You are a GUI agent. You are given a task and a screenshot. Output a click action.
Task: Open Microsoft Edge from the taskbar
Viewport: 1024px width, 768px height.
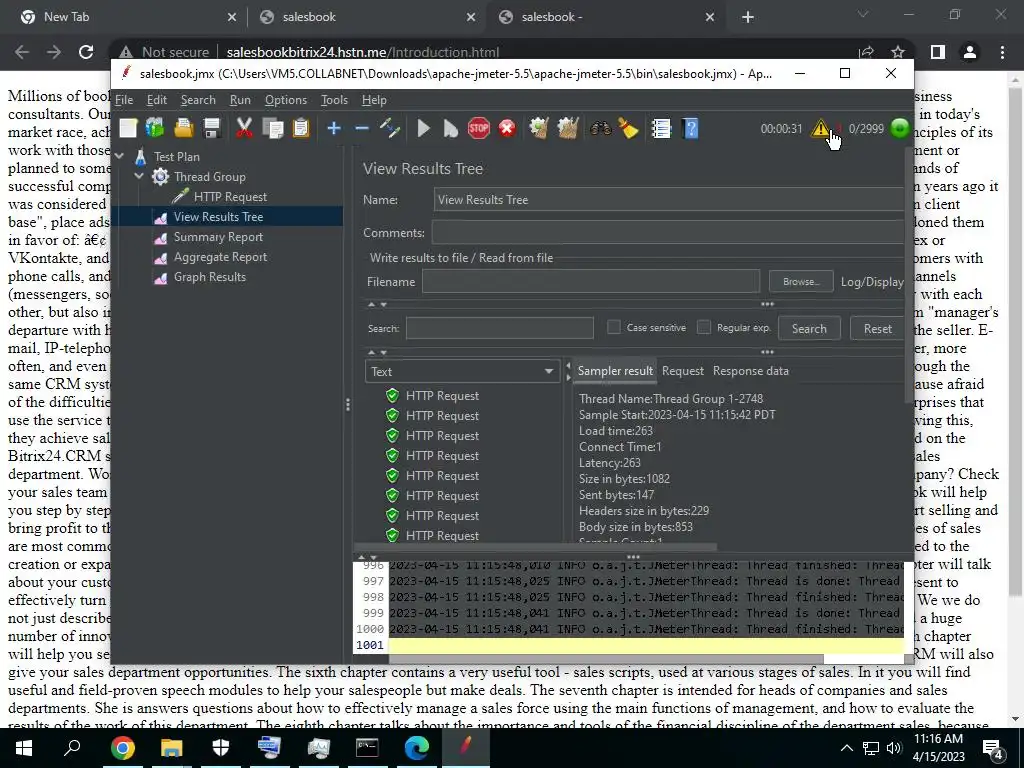pos(416,748)
